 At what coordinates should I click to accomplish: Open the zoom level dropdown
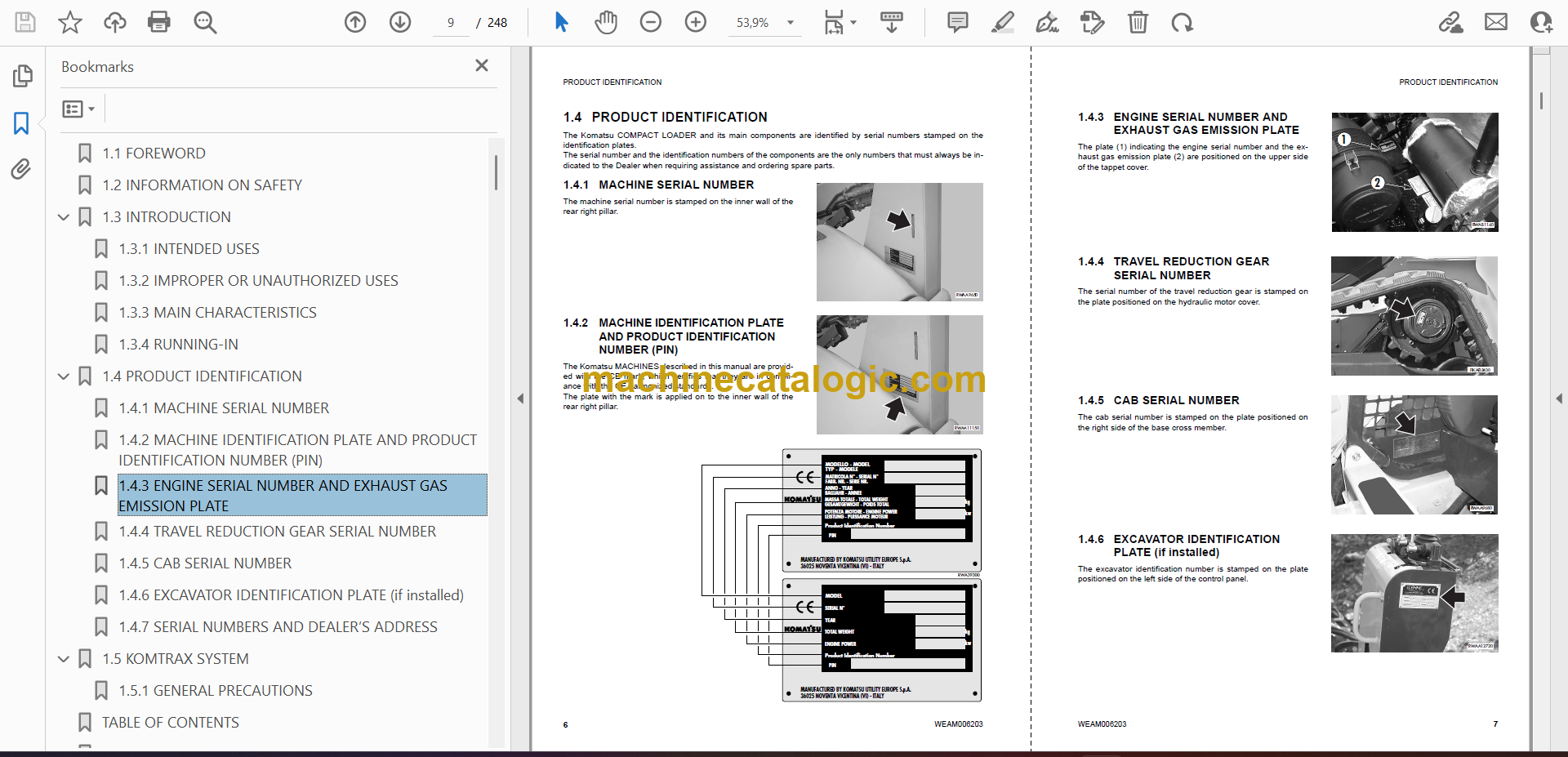790,23
